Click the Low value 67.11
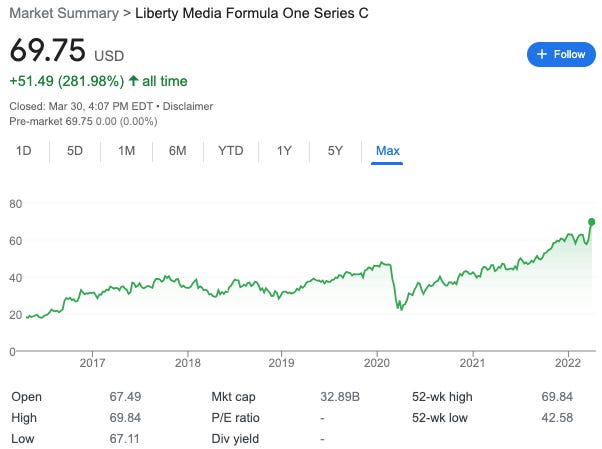602x449 pixels. coord(124,439)
